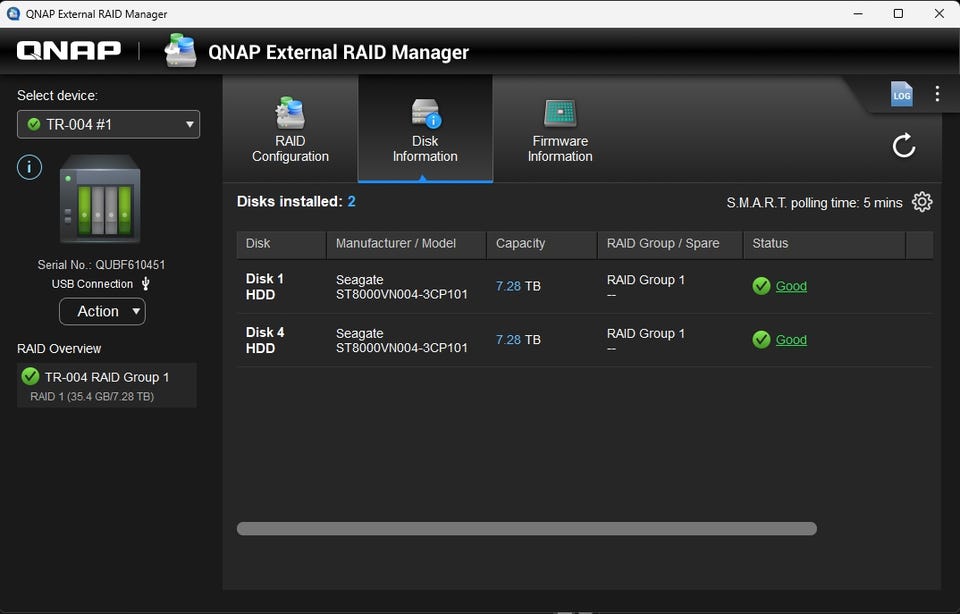Click Disk 1 capacity 7.28 TB value
Image resolution: width=960 pixels, height=614 pixels.
pyautogui.click(x=518, y=286)
